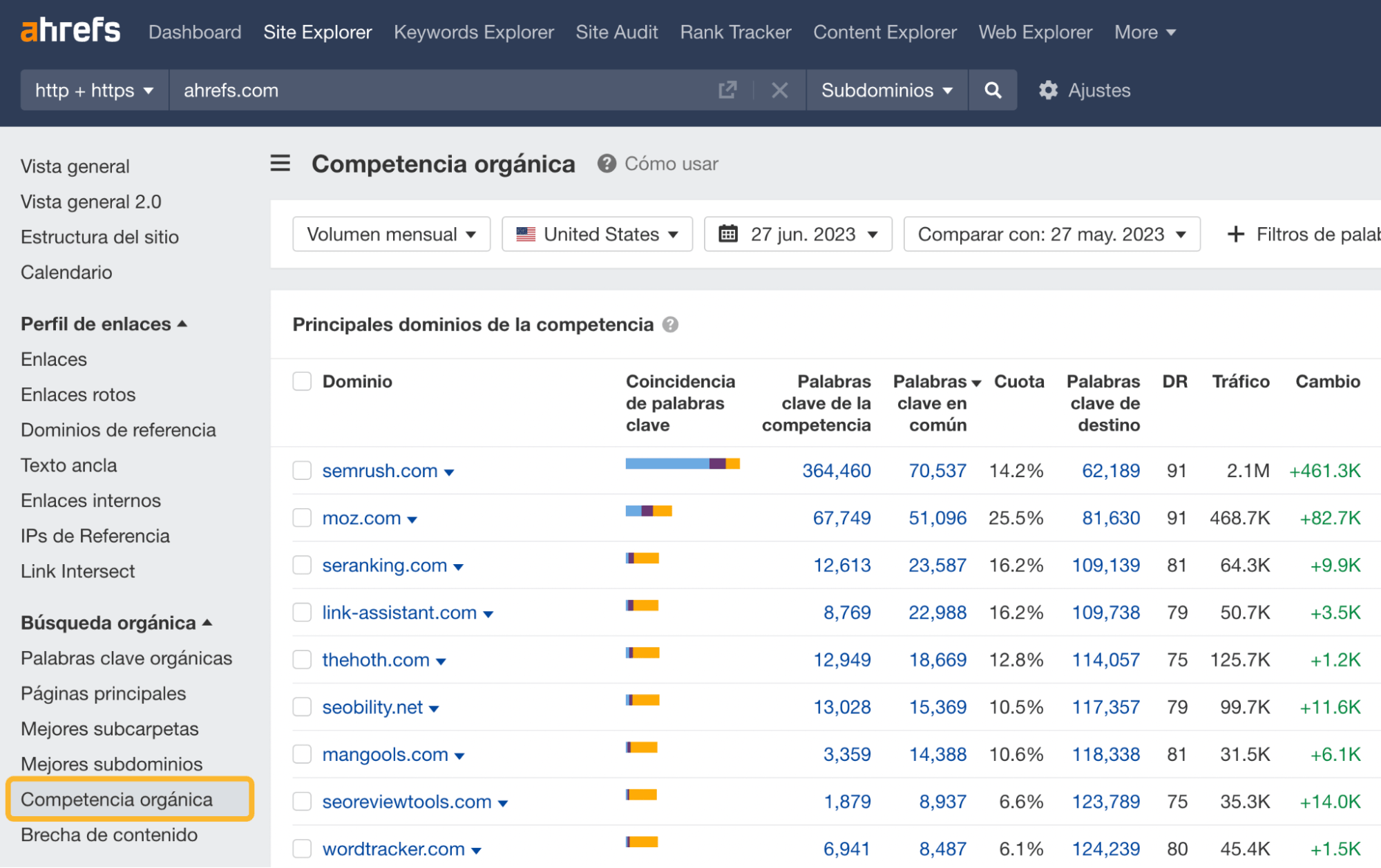Image resolution: width=1381 pixels, height=868 pixels.
Task: Click the help icon next to Principales dominios
Action: 670,325
